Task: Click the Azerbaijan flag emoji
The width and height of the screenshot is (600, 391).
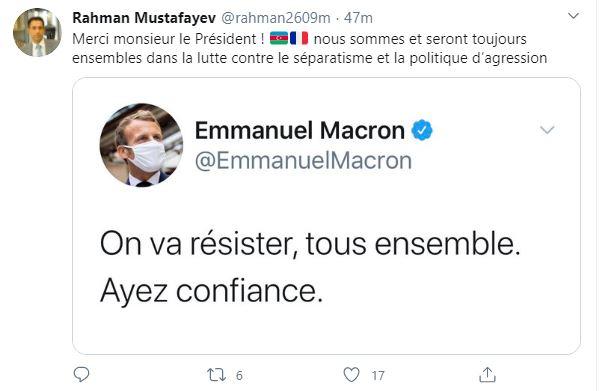Action: (279, 38)
